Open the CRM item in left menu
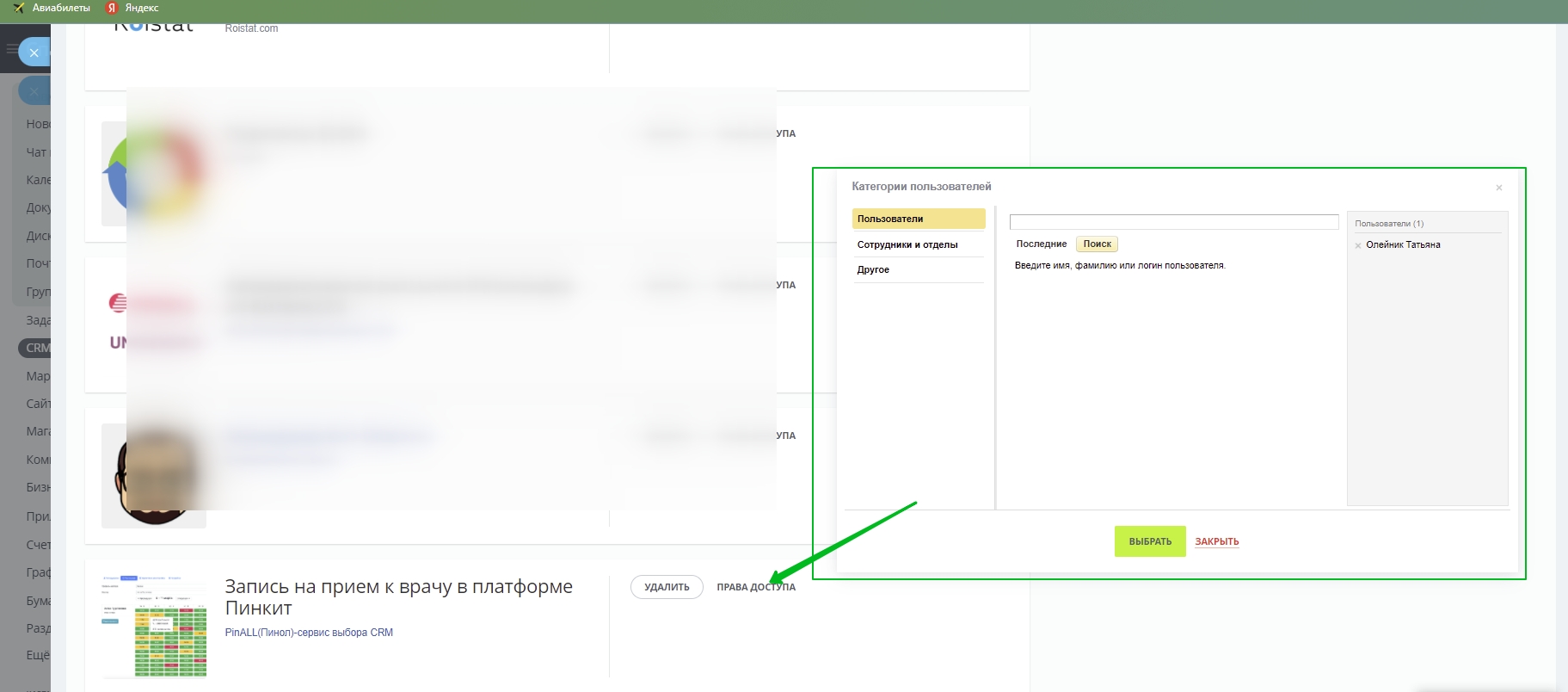 pyautogui.click(x=36, y=348)
